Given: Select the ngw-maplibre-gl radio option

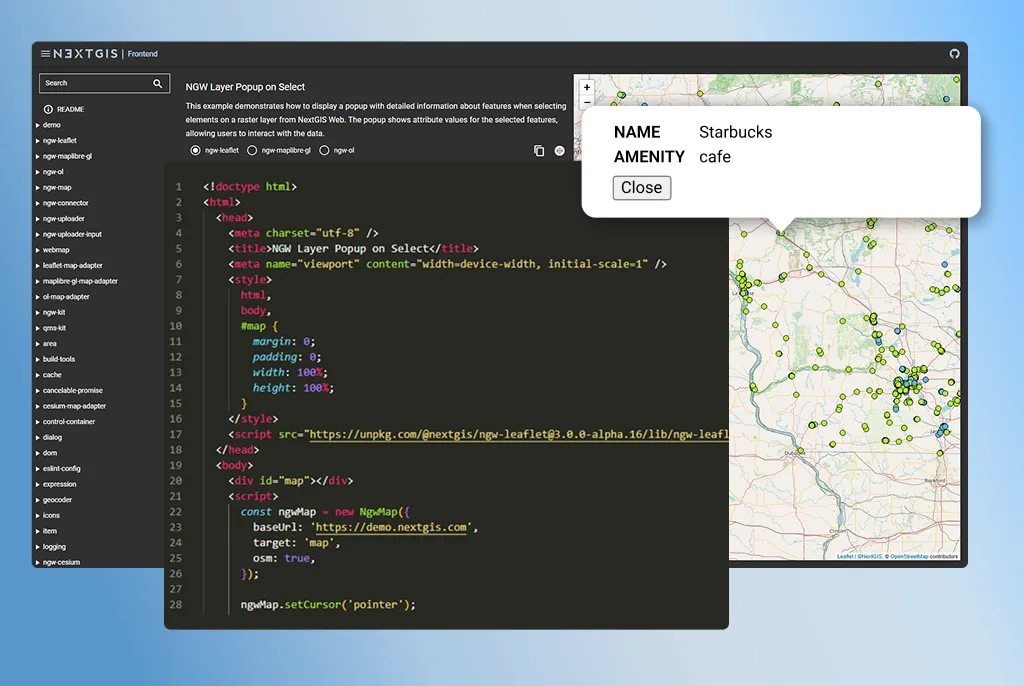Looking at the screenshot, I should tap(252, 150).
